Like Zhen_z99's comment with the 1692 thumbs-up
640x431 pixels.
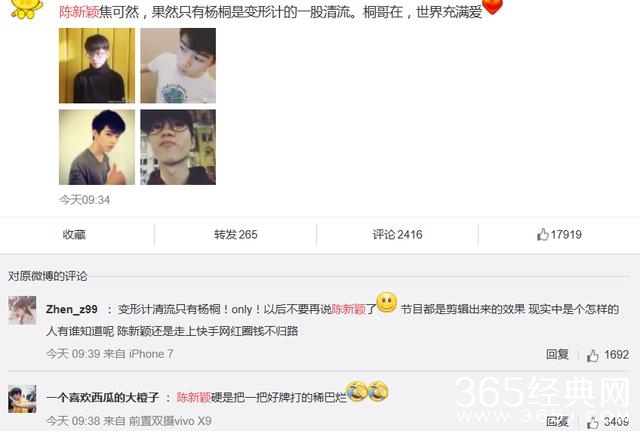point(593,355)
